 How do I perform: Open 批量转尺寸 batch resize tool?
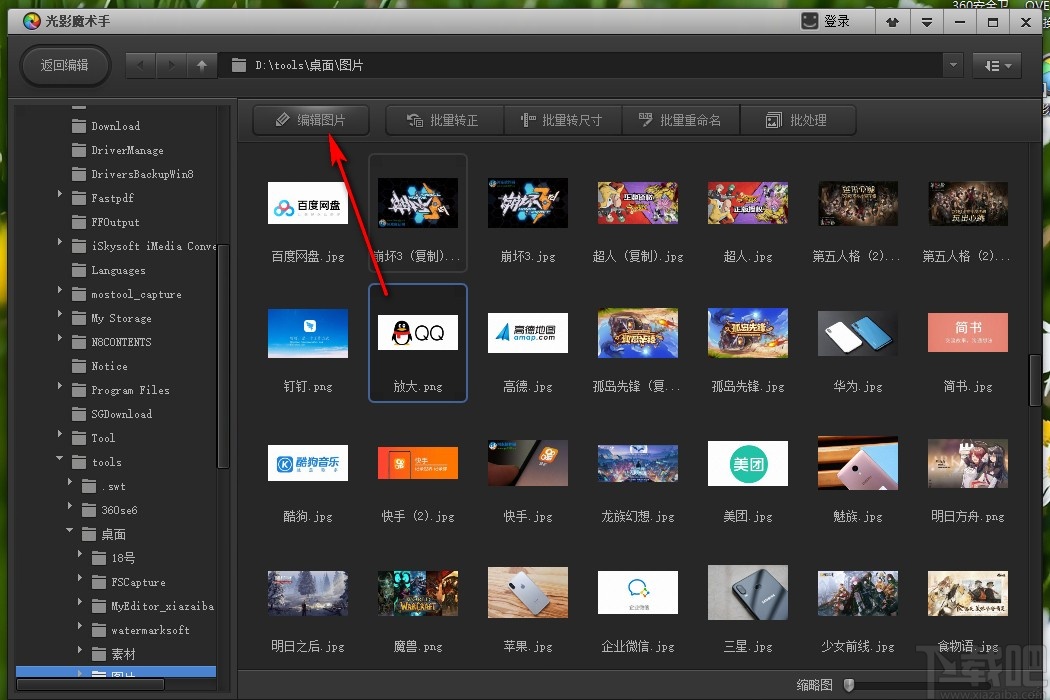tap(562, 121)
